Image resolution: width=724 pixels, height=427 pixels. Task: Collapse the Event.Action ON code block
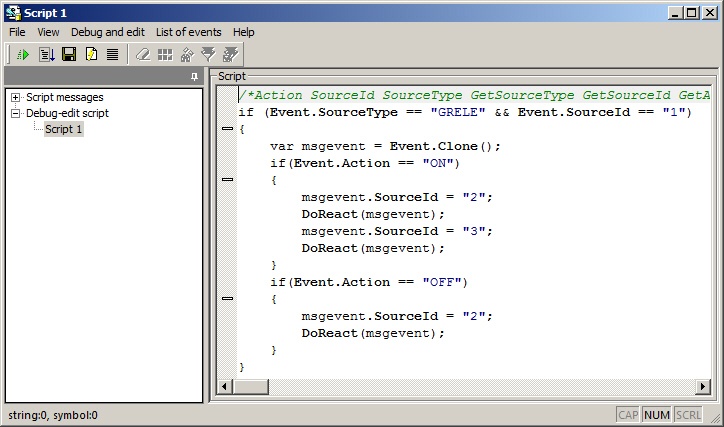[227, 179]
